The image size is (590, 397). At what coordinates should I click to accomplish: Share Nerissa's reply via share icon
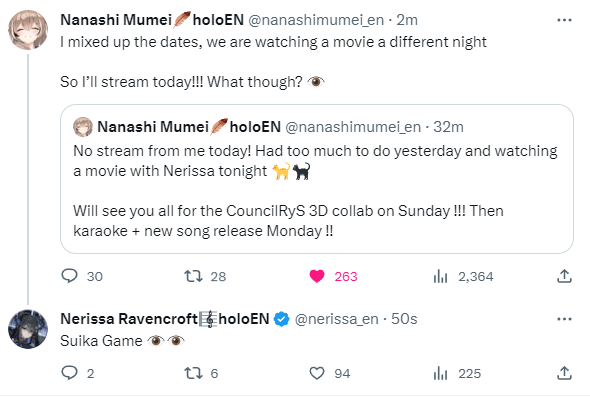564,373
